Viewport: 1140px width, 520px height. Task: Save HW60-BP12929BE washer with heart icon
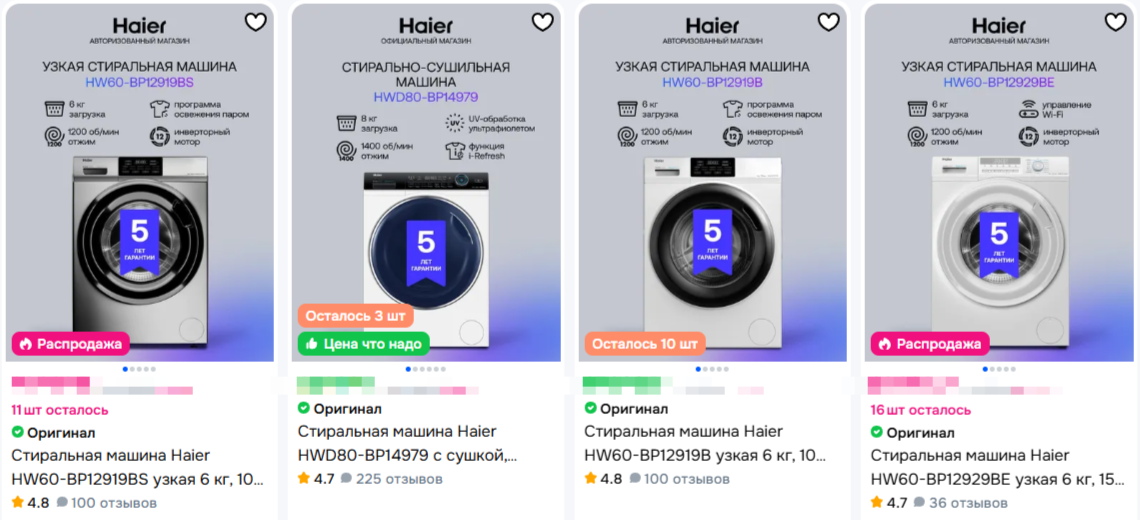pos(1115,23)
